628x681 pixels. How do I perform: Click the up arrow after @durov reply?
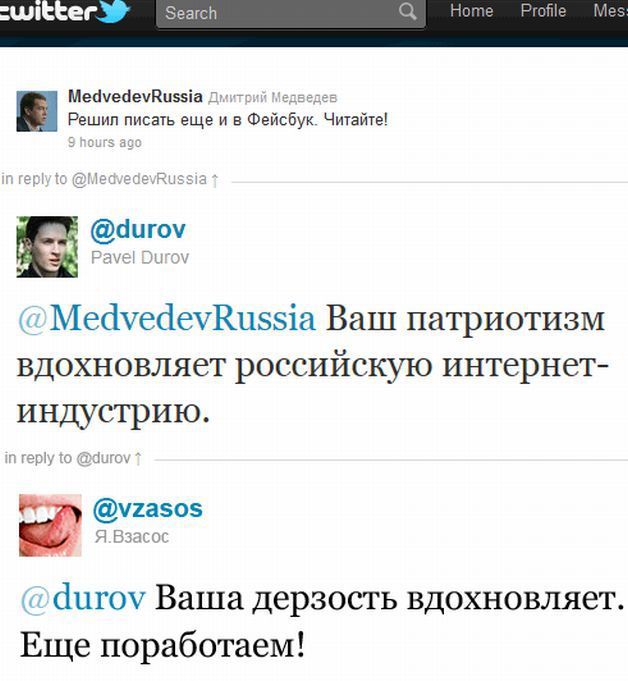pos(138,459)
